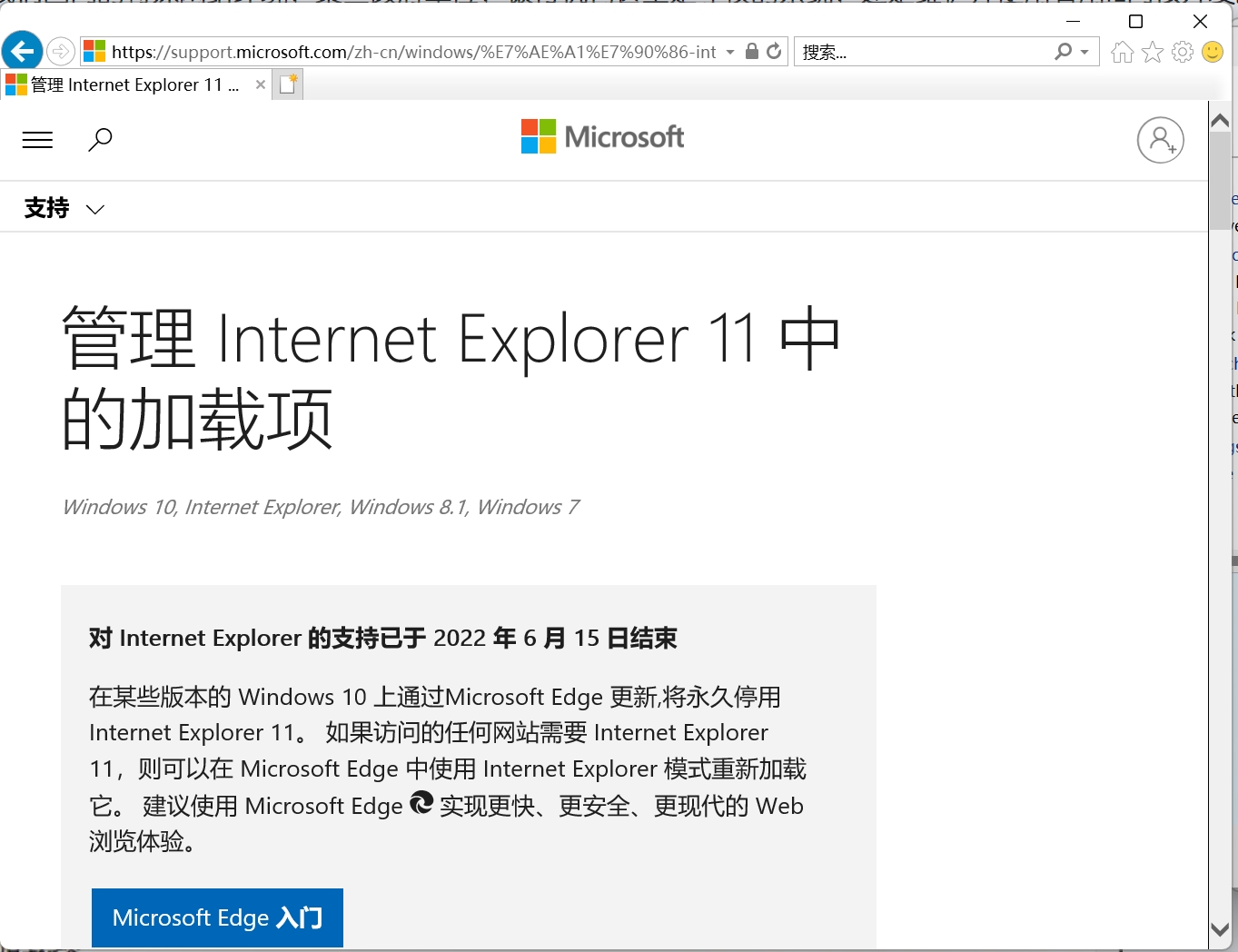The image size is (1238, 952).
Task: Select the 管理 Internet Explorer 11 tab
Action: [127, 85]
